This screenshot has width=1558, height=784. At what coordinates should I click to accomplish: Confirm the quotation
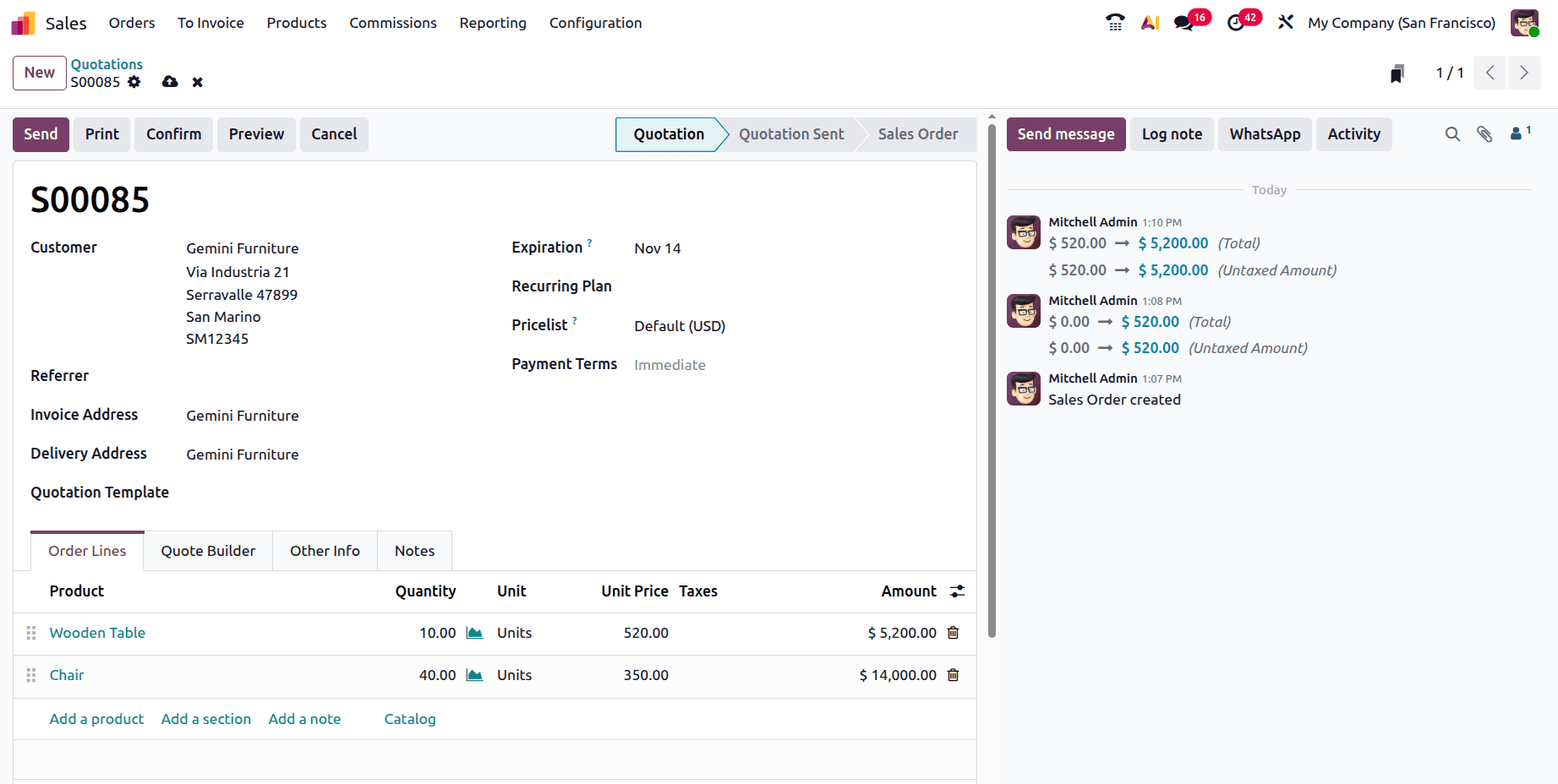[173, 133]
